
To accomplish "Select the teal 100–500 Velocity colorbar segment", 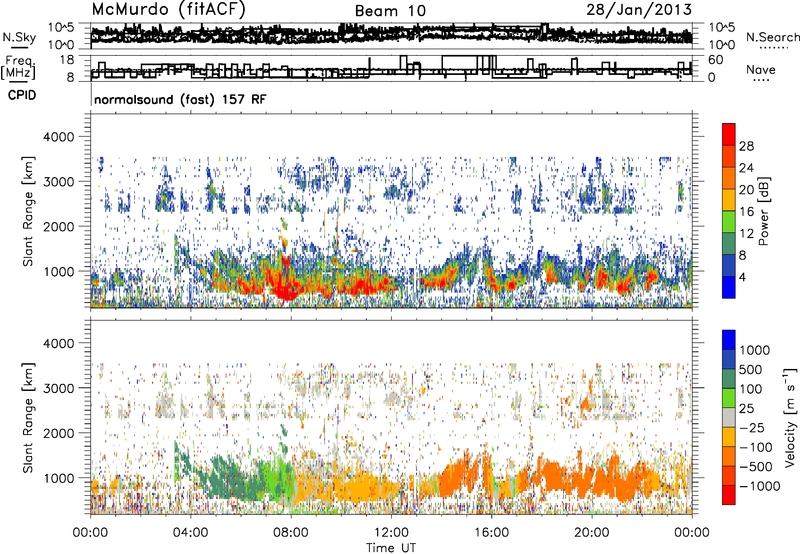I will [729, 379].
